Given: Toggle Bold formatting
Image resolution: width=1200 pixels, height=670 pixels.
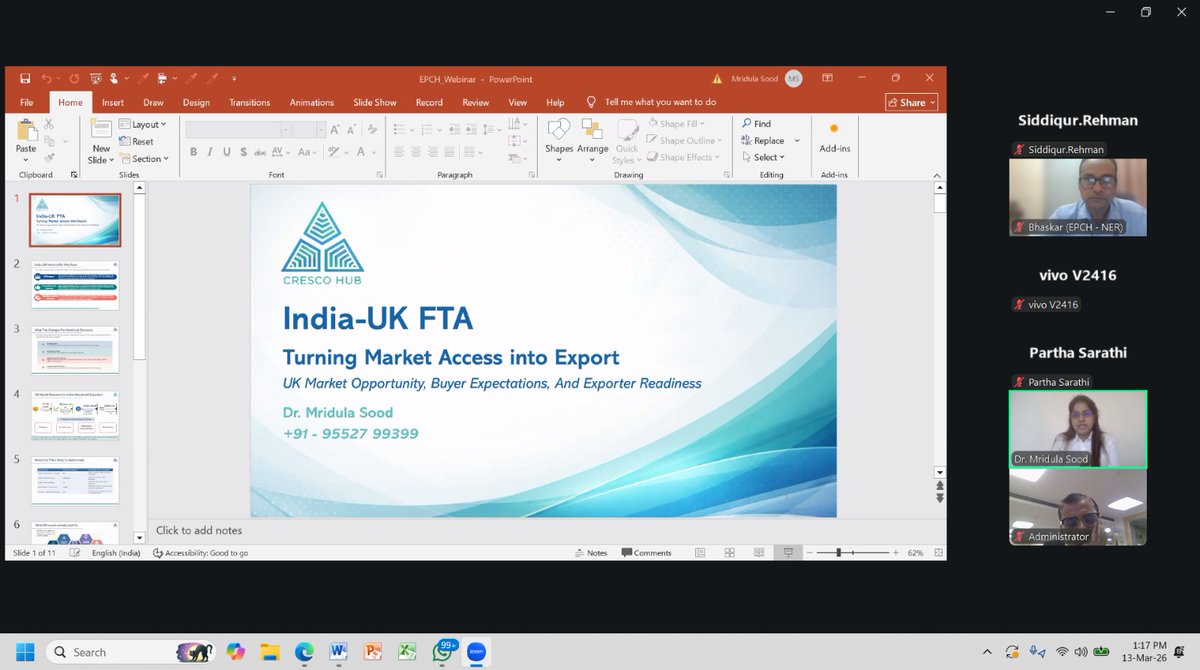Looking at the screenshot, I should click(194, 152).
